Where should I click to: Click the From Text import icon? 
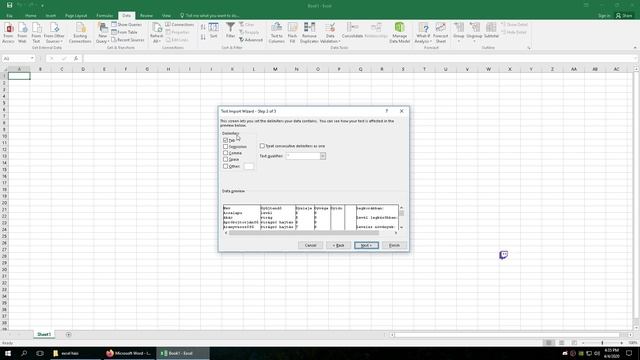[36, 33]
